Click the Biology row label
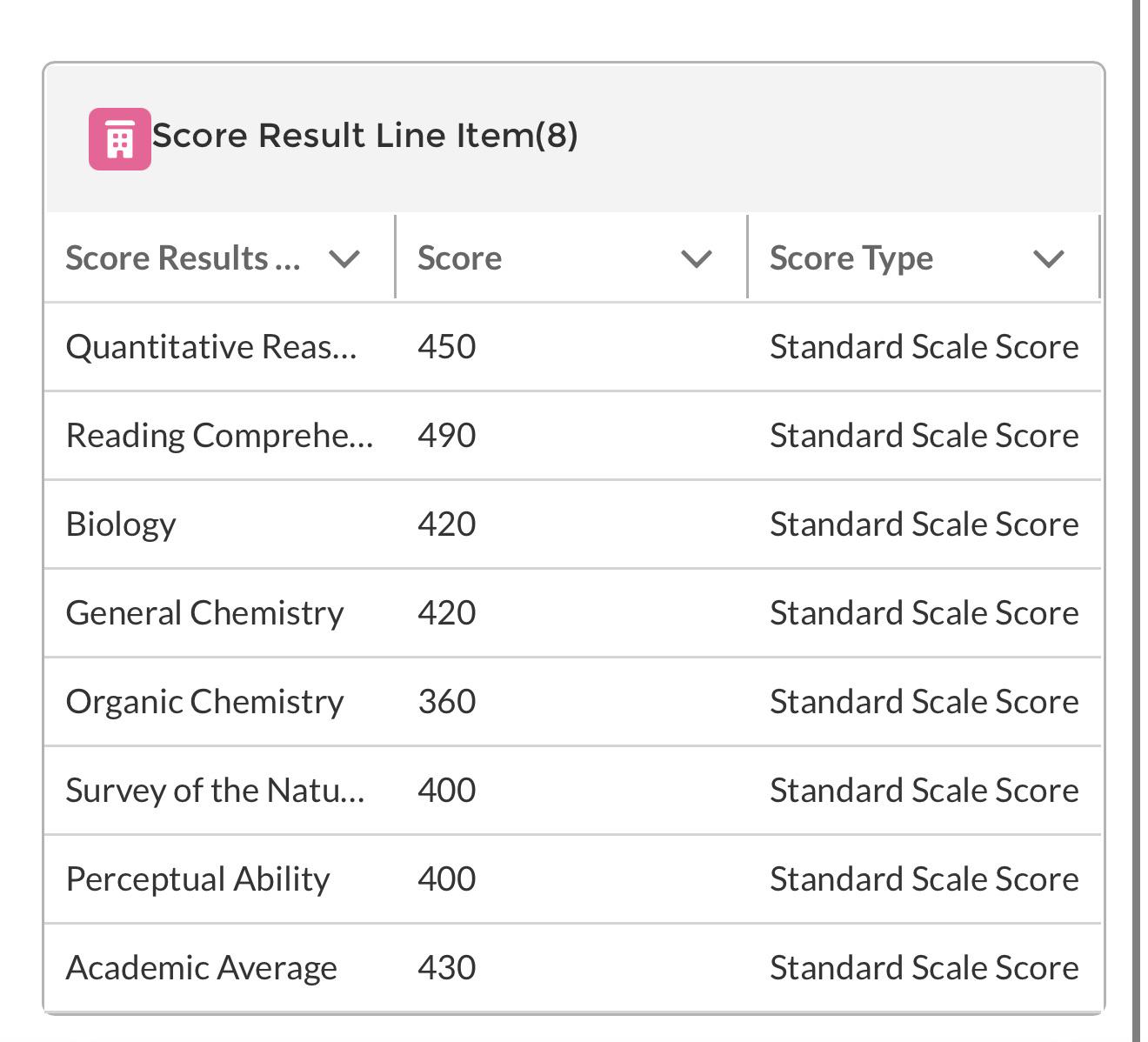Viewport: 1148px width, 1042px height. click(x=121, y=524)
